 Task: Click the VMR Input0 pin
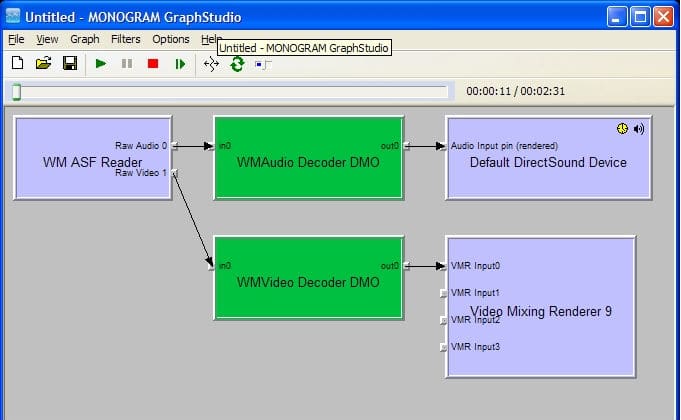pyautogui.click(x=443, y=266)
